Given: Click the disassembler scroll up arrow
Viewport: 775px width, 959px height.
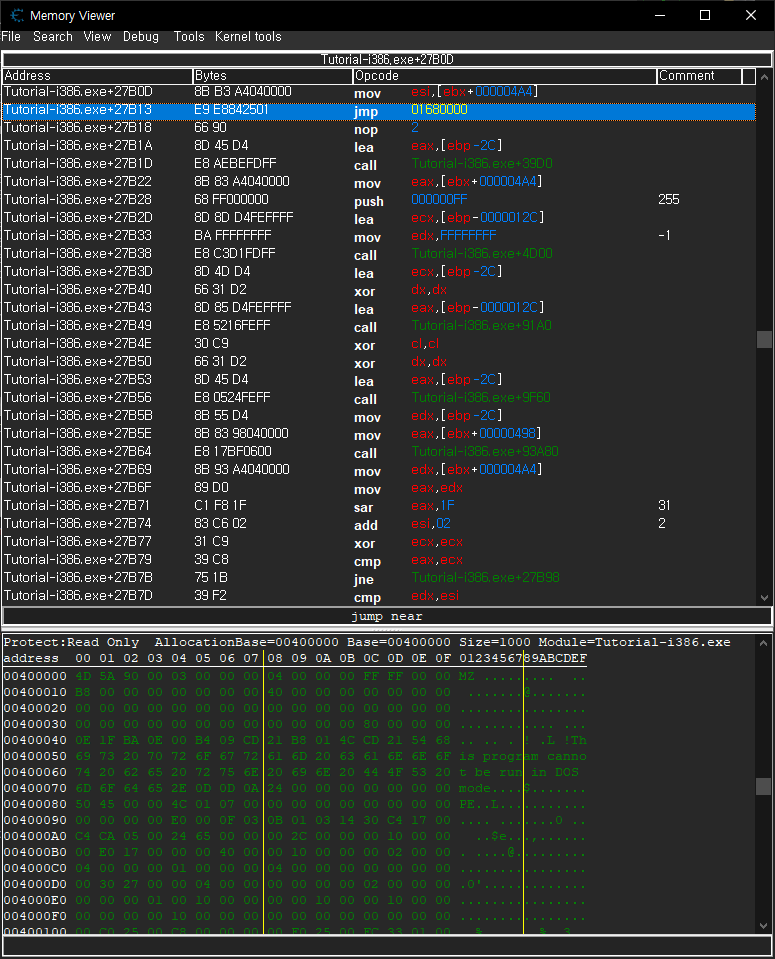Looking at the screenshot, I should [x=764, y=77].
